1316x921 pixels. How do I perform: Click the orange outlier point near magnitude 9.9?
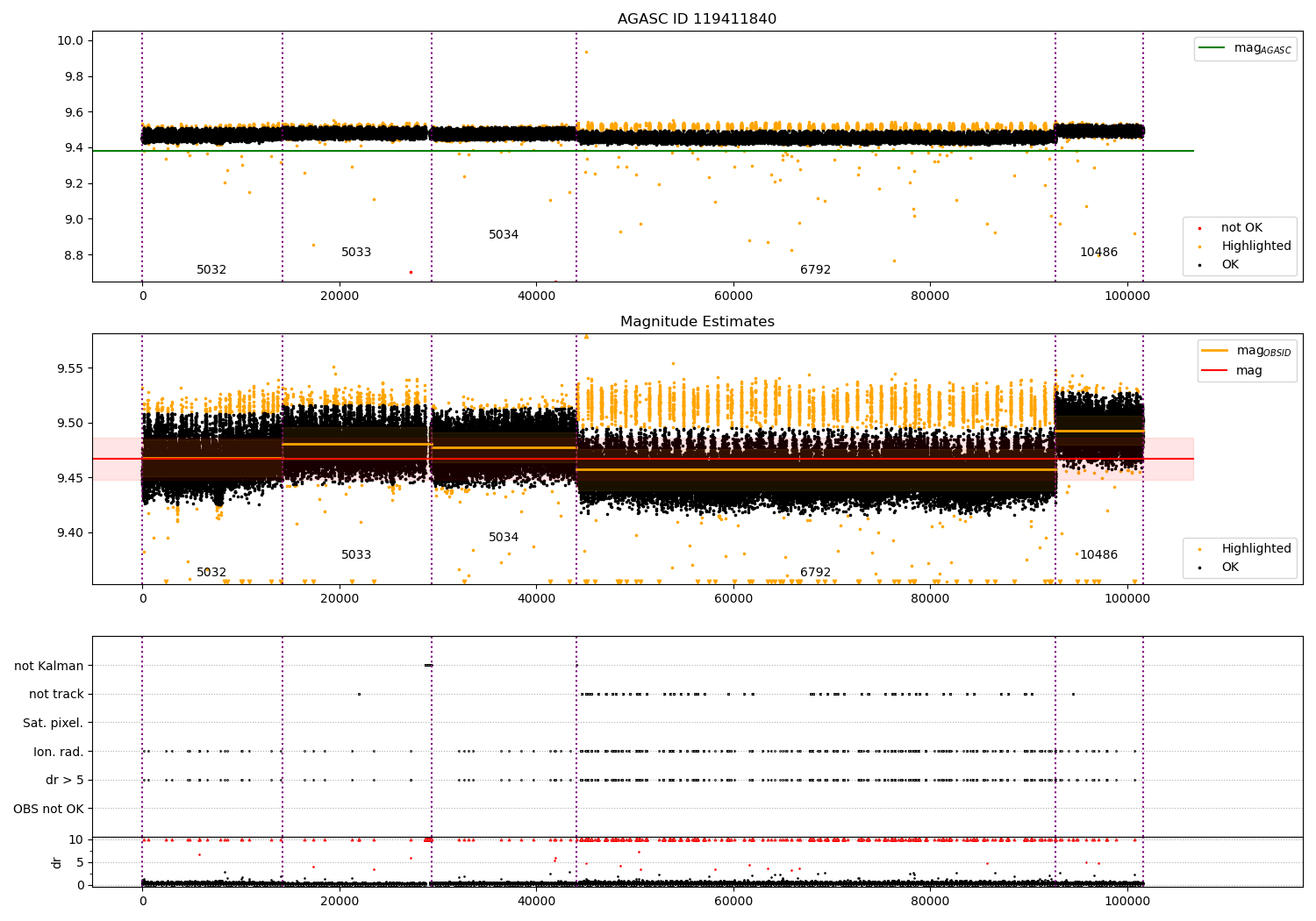click(x=586, y=52)
